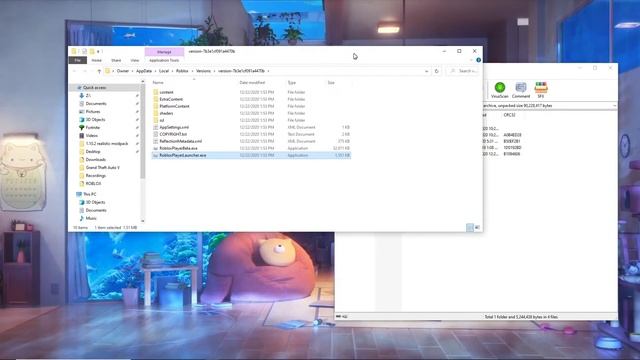Open the address bar history dropdown
This screenshot has width=640, height=360.
(x=427, y=71)
